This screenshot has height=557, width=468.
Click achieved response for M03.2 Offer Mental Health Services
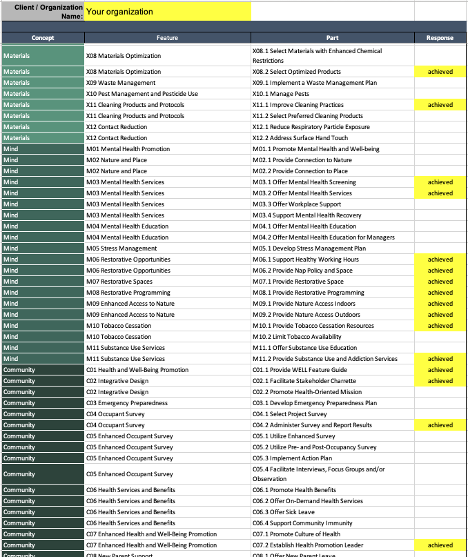(x=440, y=193)
